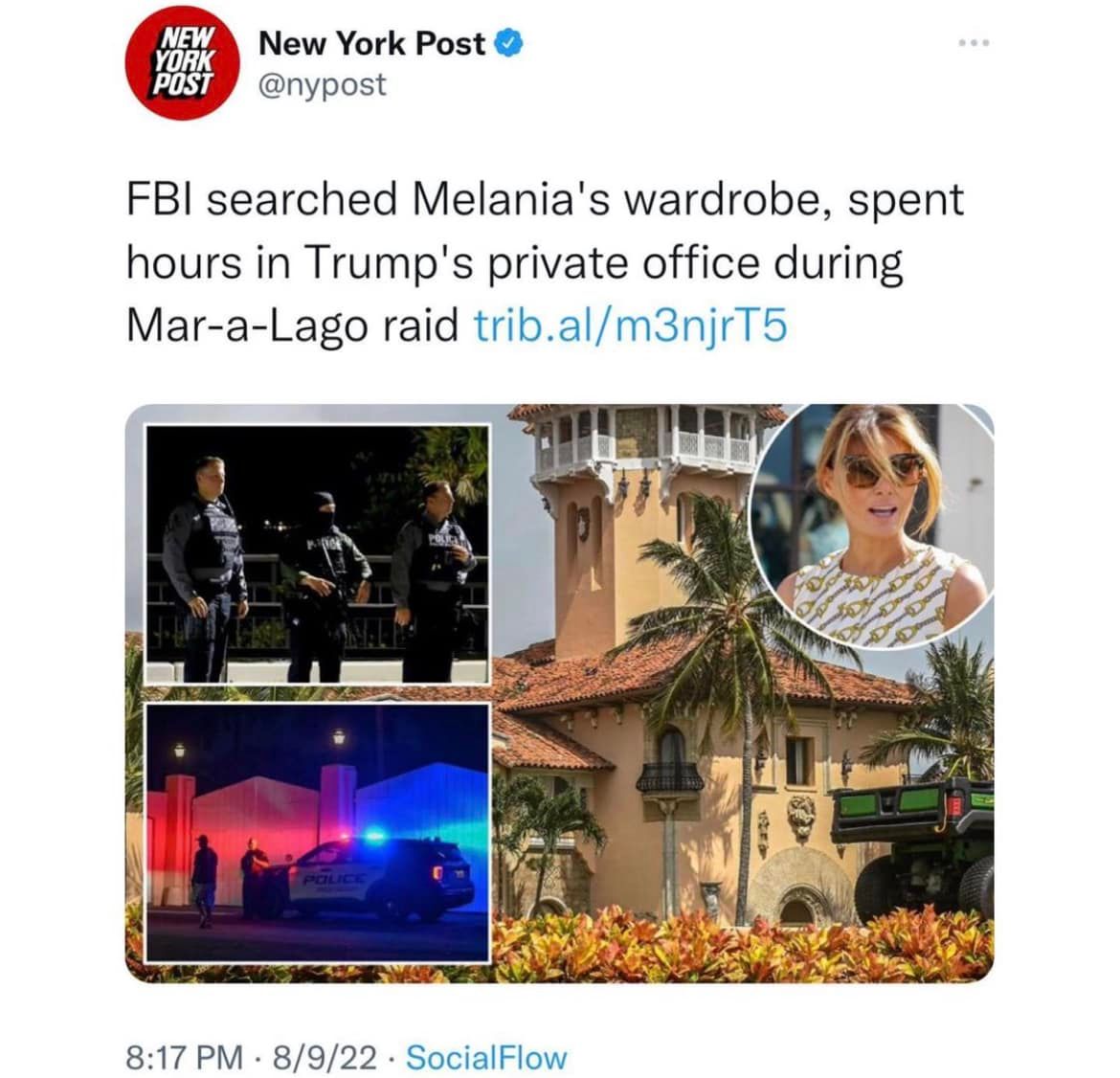View the police car flashing lights photo

(x=317, y=832)
